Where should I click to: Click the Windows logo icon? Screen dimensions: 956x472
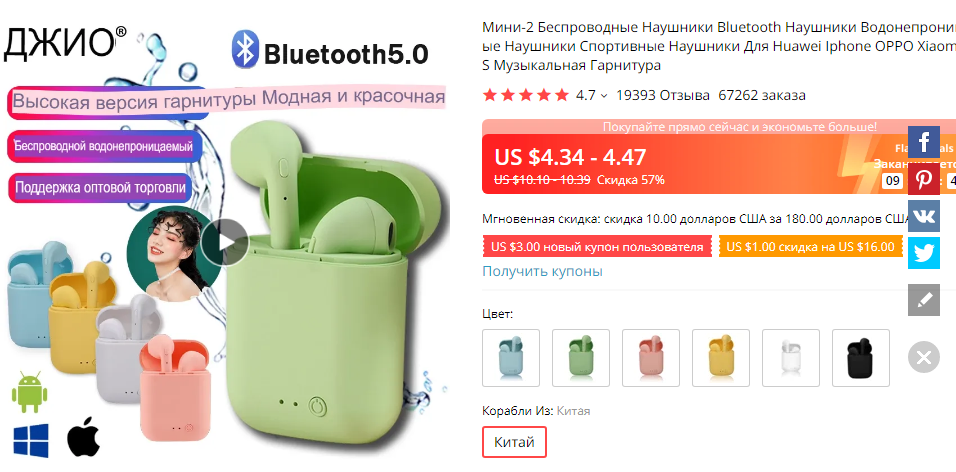tap(30, 440)
